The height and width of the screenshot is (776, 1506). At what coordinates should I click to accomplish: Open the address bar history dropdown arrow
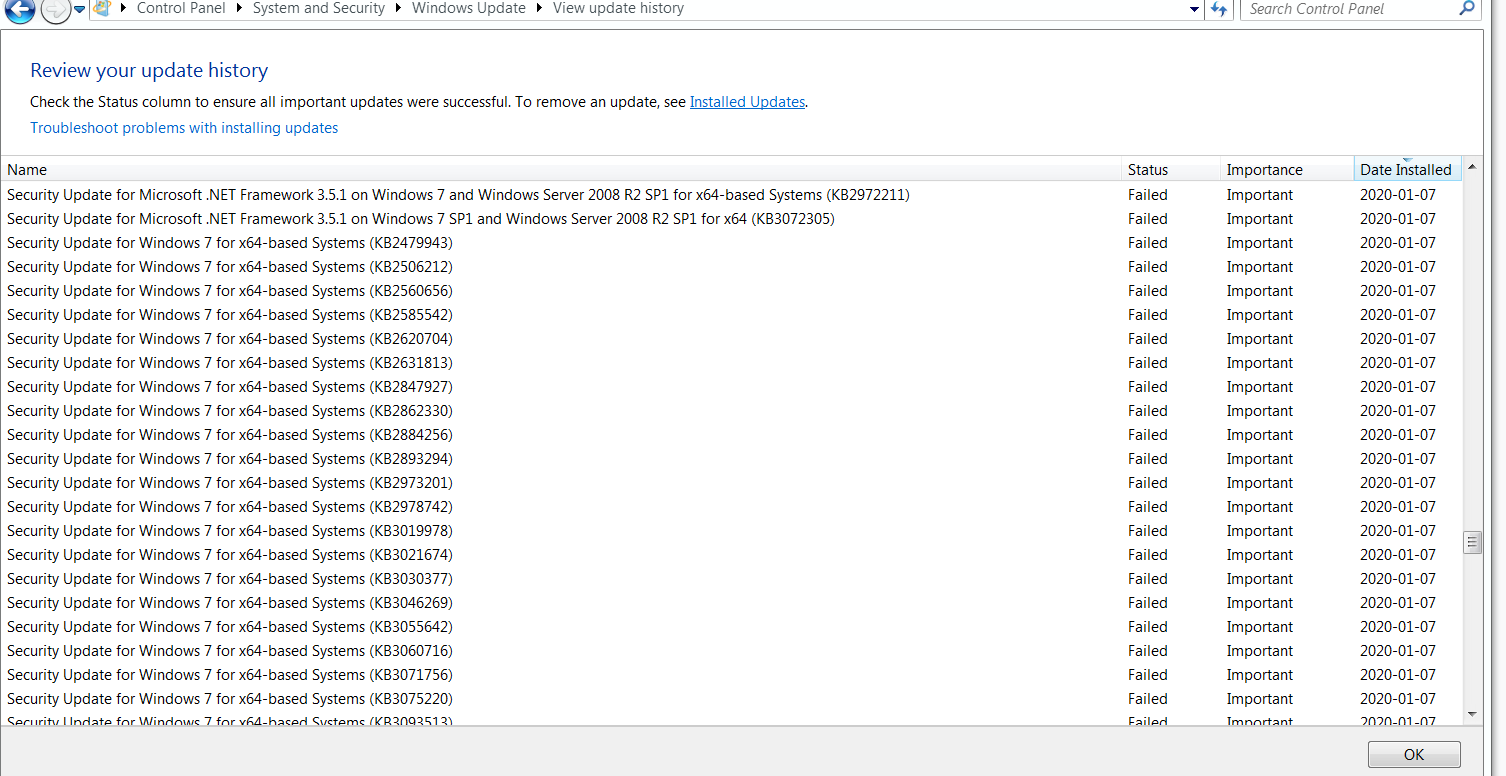1195,9
